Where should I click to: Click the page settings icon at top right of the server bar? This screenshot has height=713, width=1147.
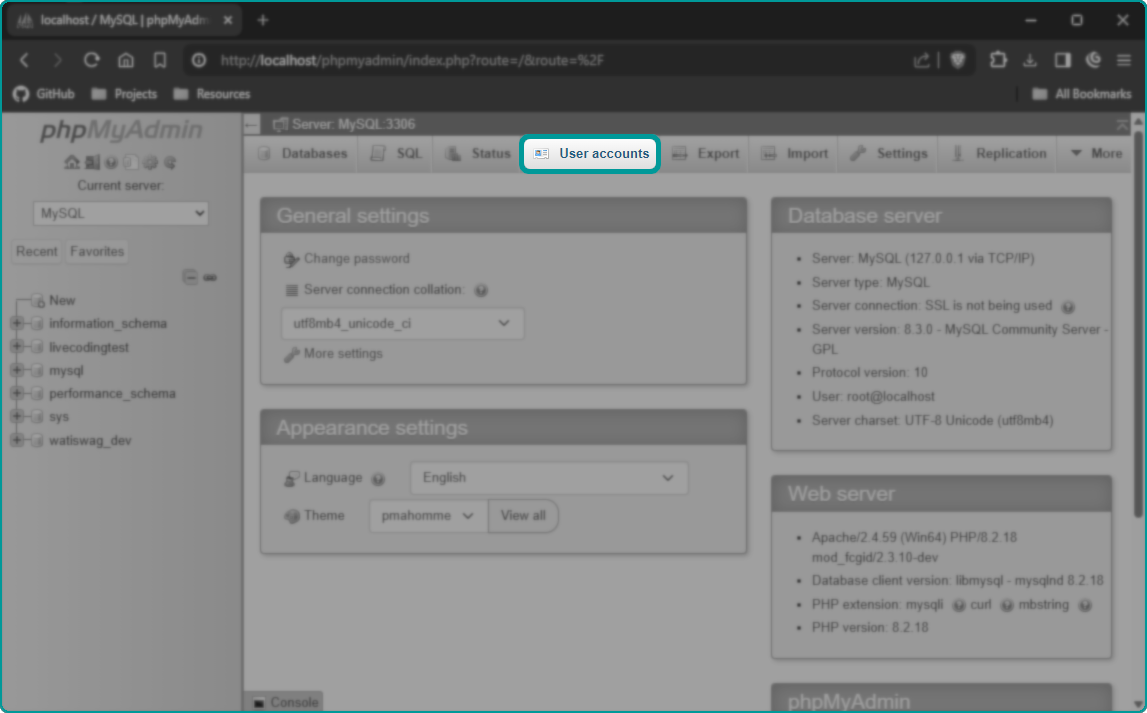[x=1121, y=125]
